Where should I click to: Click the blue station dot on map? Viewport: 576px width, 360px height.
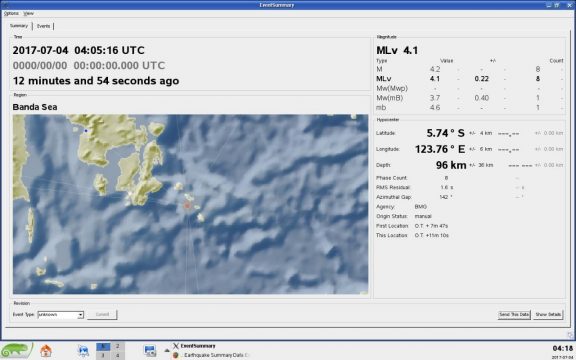[86, 130]
